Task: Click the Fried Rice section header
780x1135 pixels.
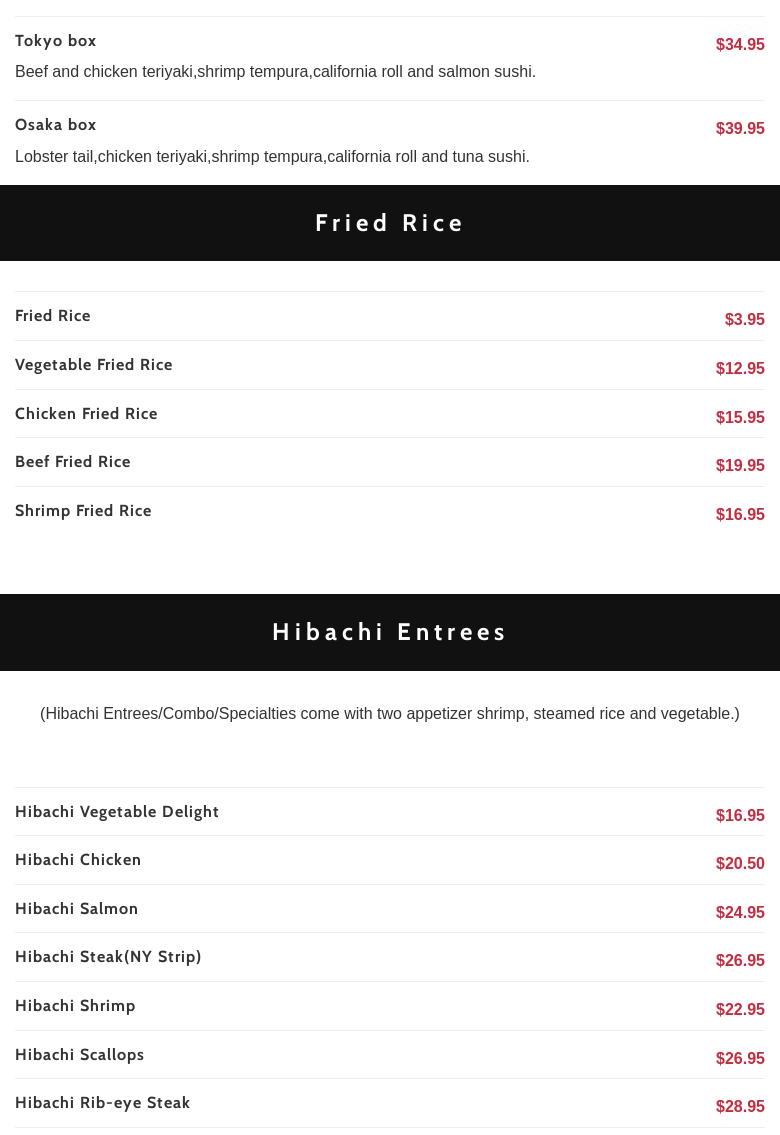Action: (390, 223)
